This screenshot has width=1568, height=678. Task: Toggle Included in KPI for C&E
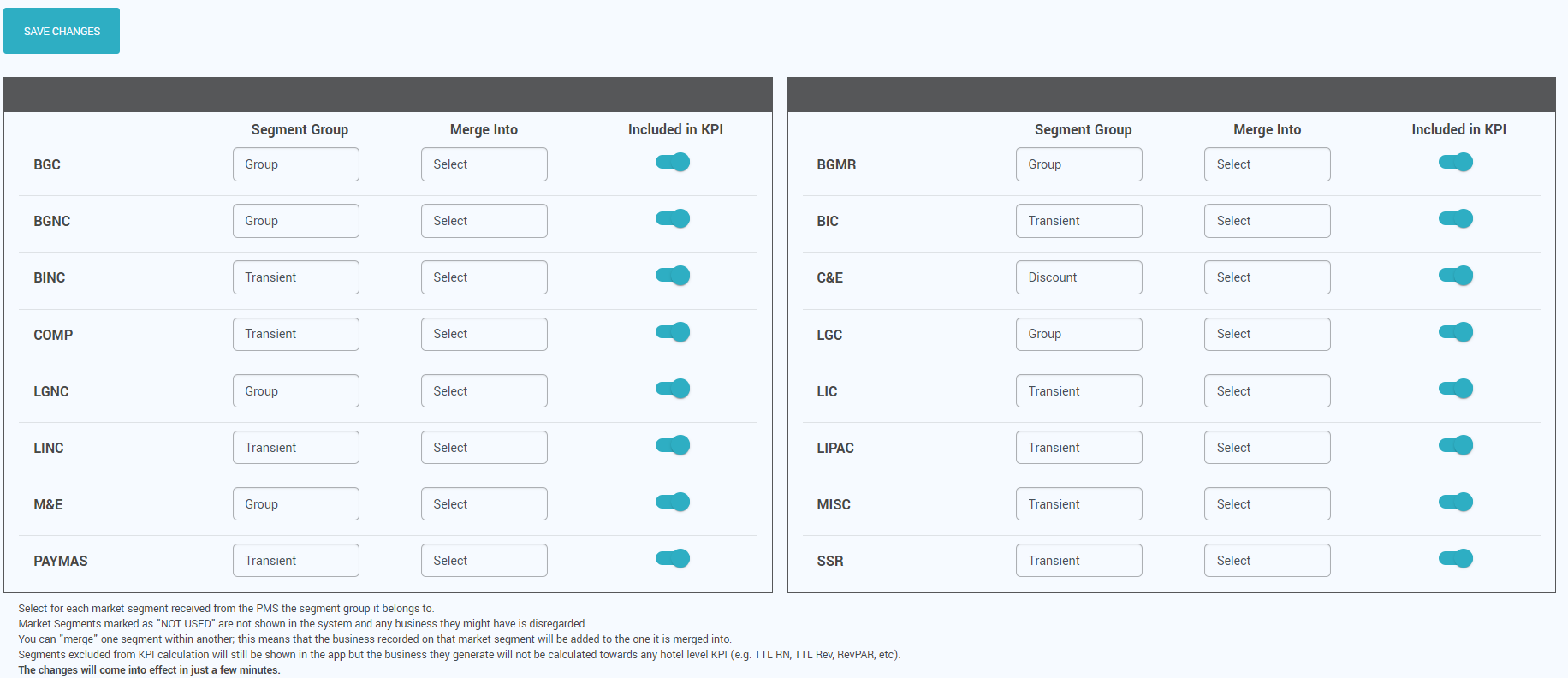coord(1456,276)
